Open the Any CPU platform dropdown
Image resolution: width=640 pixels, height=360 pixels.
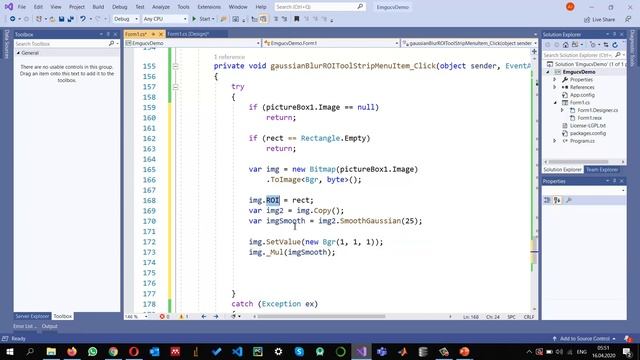[x=165, y=19]
